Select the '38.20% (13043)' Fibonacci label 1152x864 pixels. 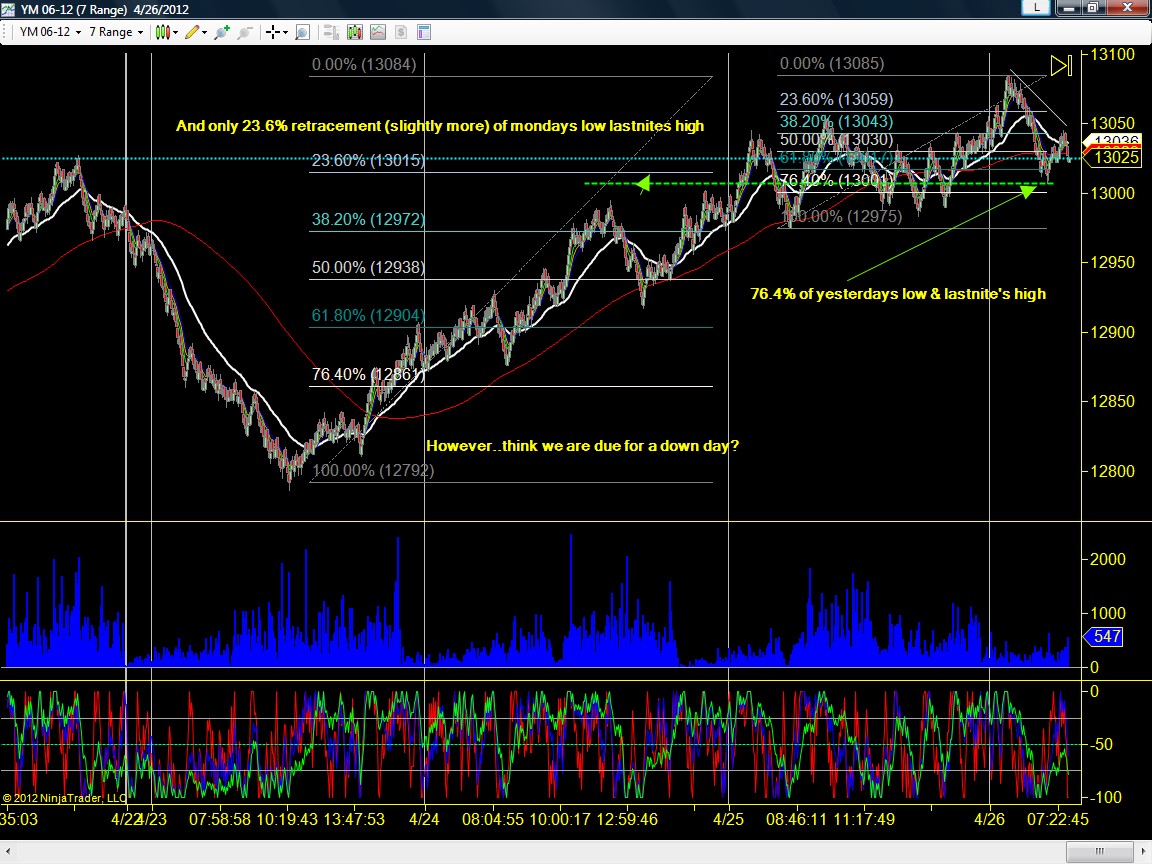click(836, 121)
